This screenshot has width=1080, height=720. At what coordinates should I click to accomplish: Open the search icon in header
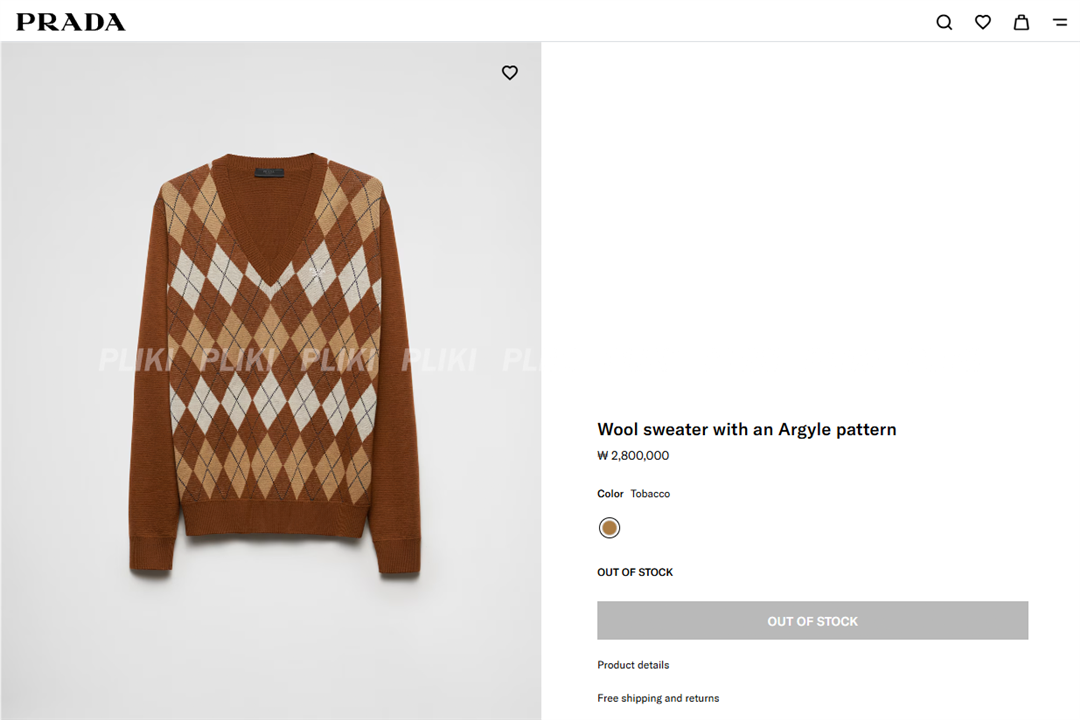coord(944,22)
